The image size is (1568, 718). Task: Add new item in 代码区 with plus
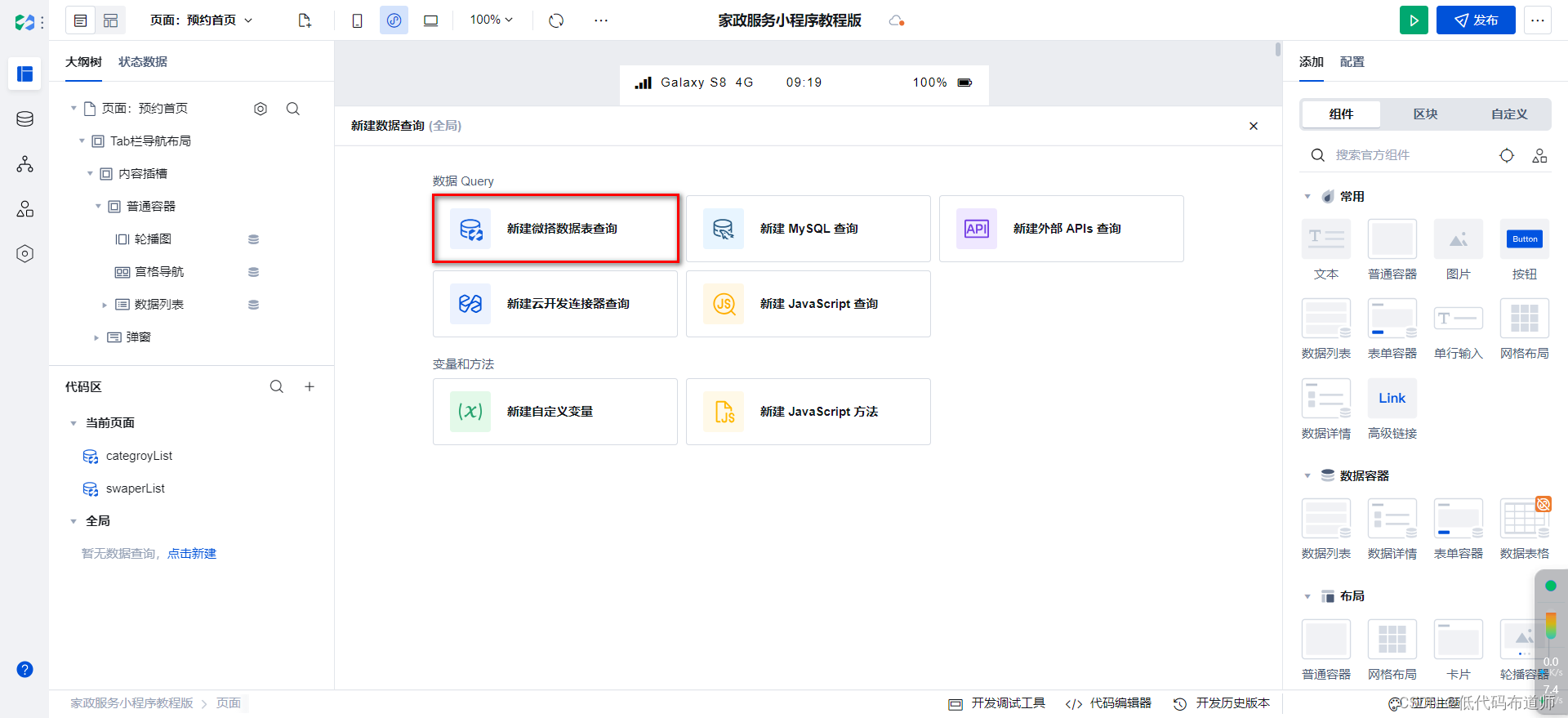[x=310, y=386]
